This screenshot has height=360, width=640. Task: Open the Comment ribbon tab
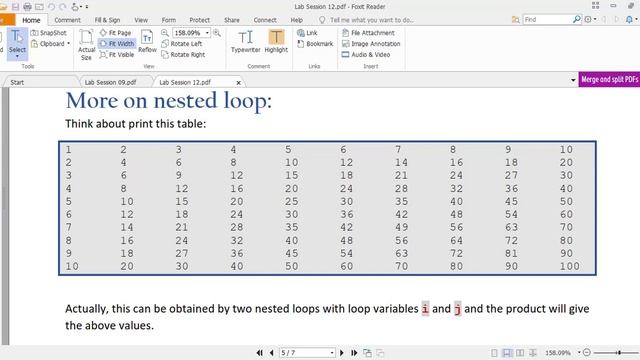[x=67, y=20]
